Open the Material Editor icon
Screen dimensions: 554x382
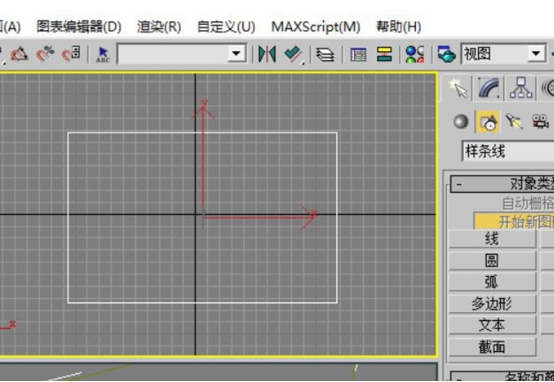click(415, 55)
